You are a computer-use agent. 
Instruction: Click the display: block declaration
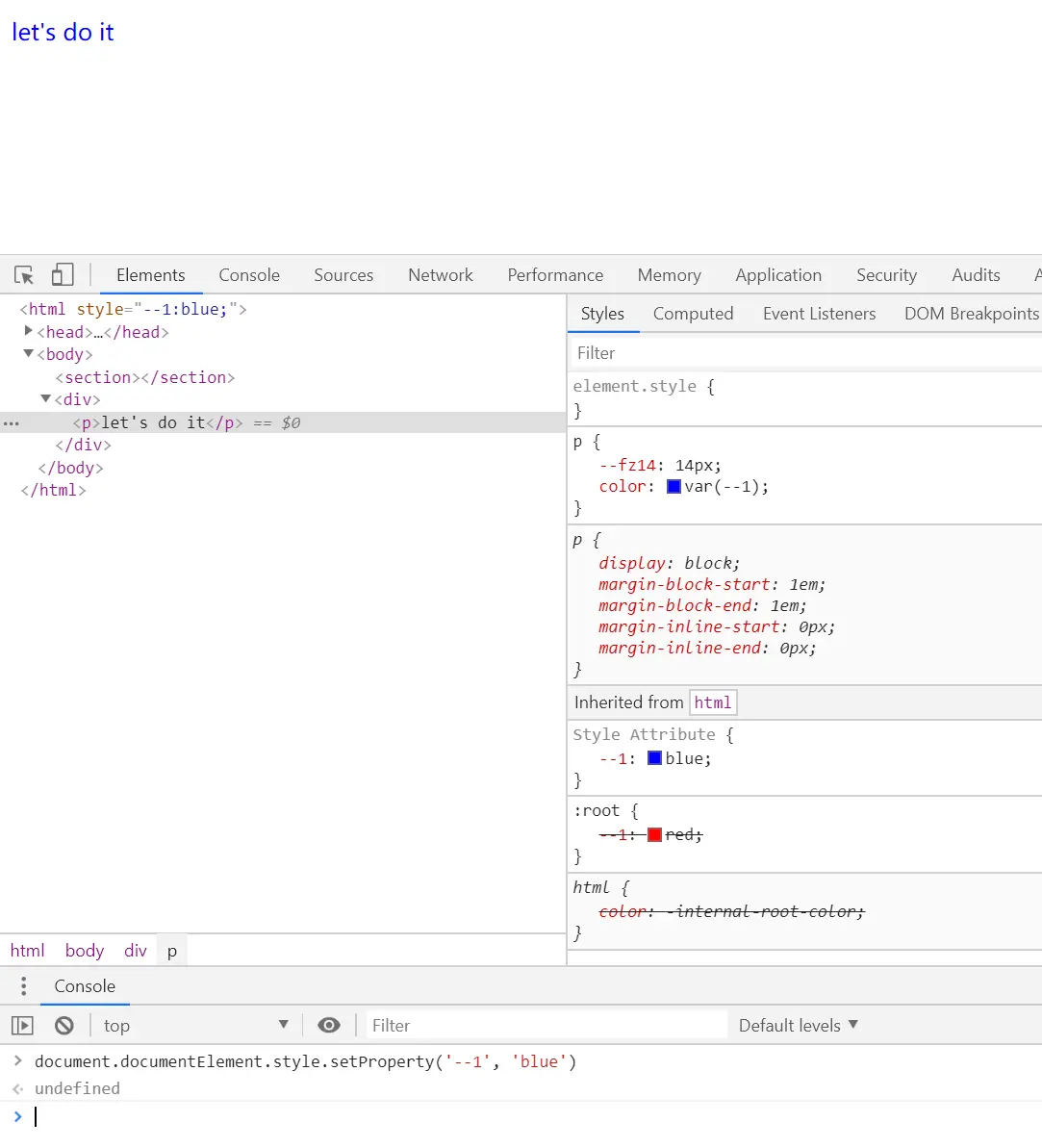tap(670, 563)
